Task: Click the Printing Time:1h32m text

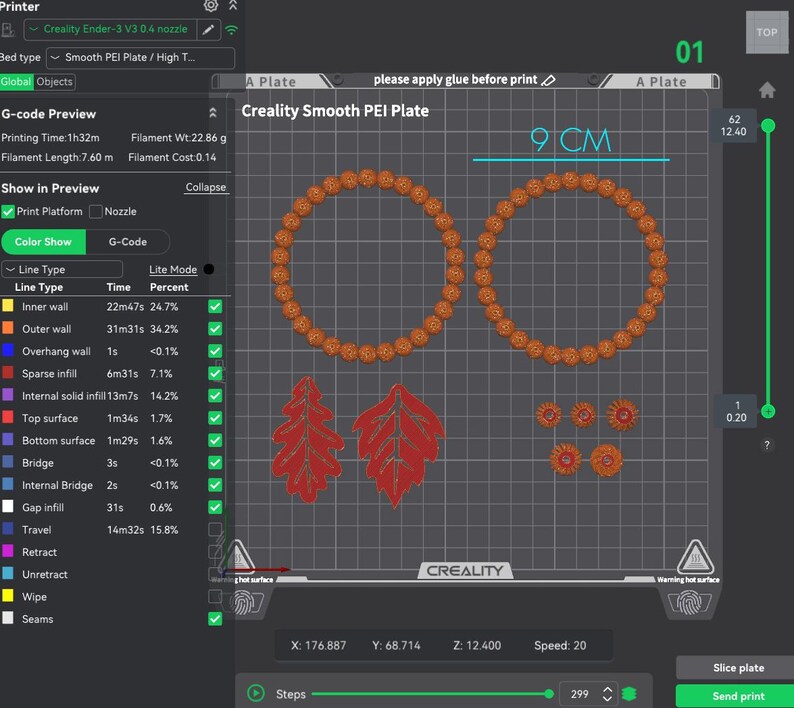Action: pos(50,138)
